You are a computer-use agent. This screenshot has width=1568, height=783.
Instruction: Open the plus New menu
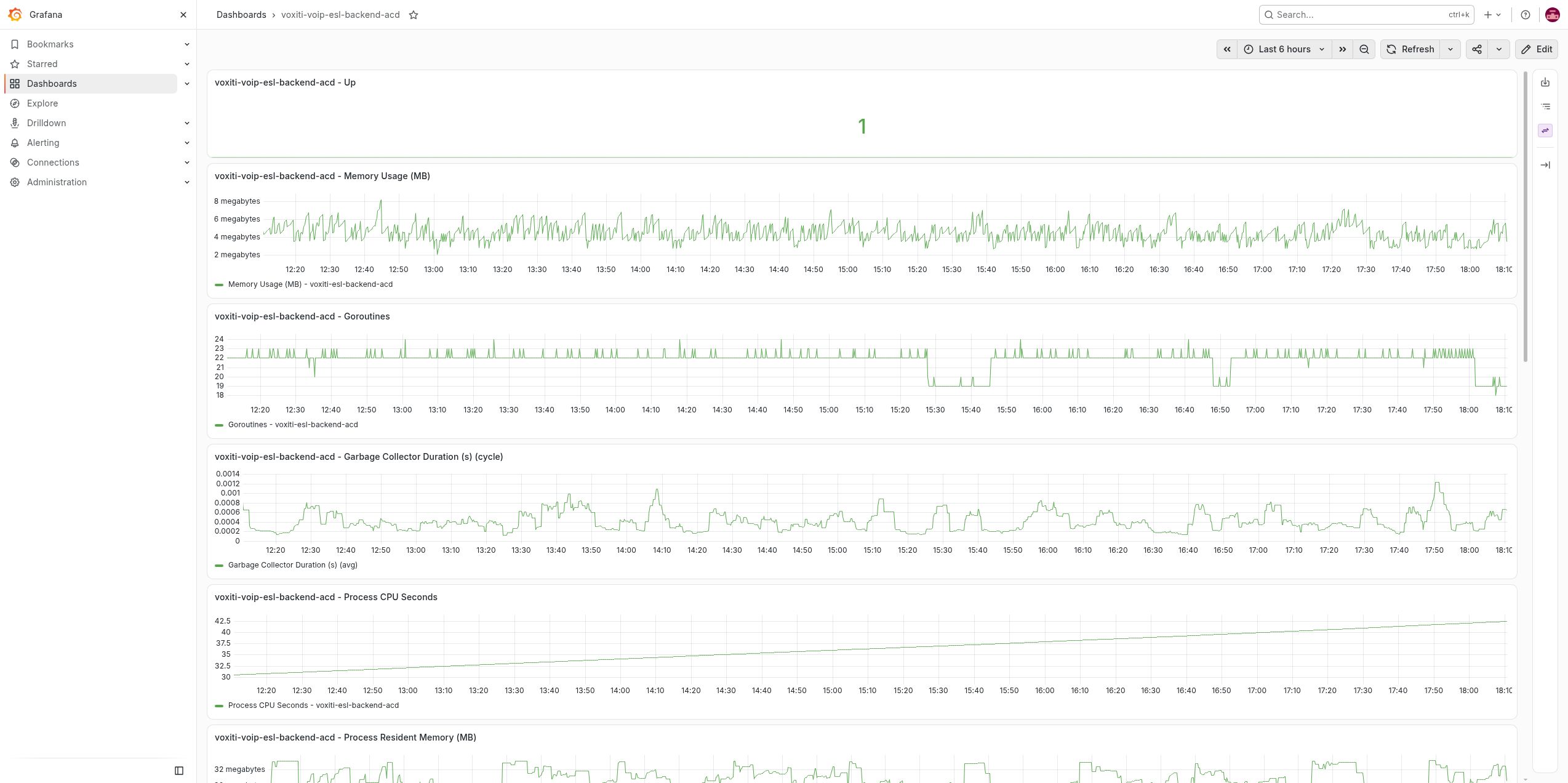[x=1492, y=15]
